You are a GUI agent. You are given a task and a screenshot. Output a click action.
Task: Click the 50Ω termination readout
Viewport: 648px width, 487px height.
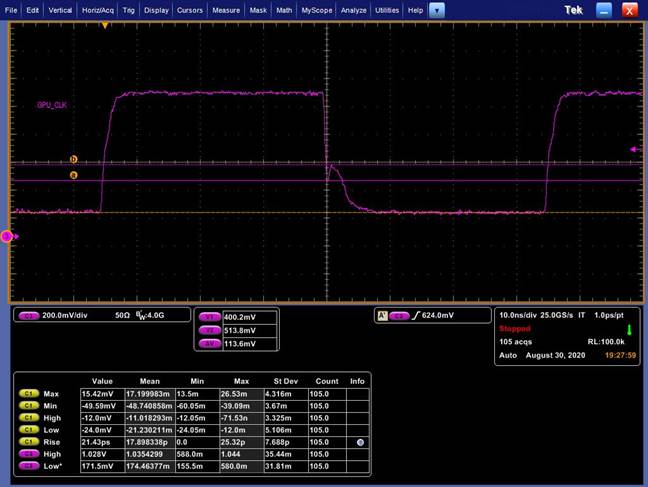click(x=122, y=315)
